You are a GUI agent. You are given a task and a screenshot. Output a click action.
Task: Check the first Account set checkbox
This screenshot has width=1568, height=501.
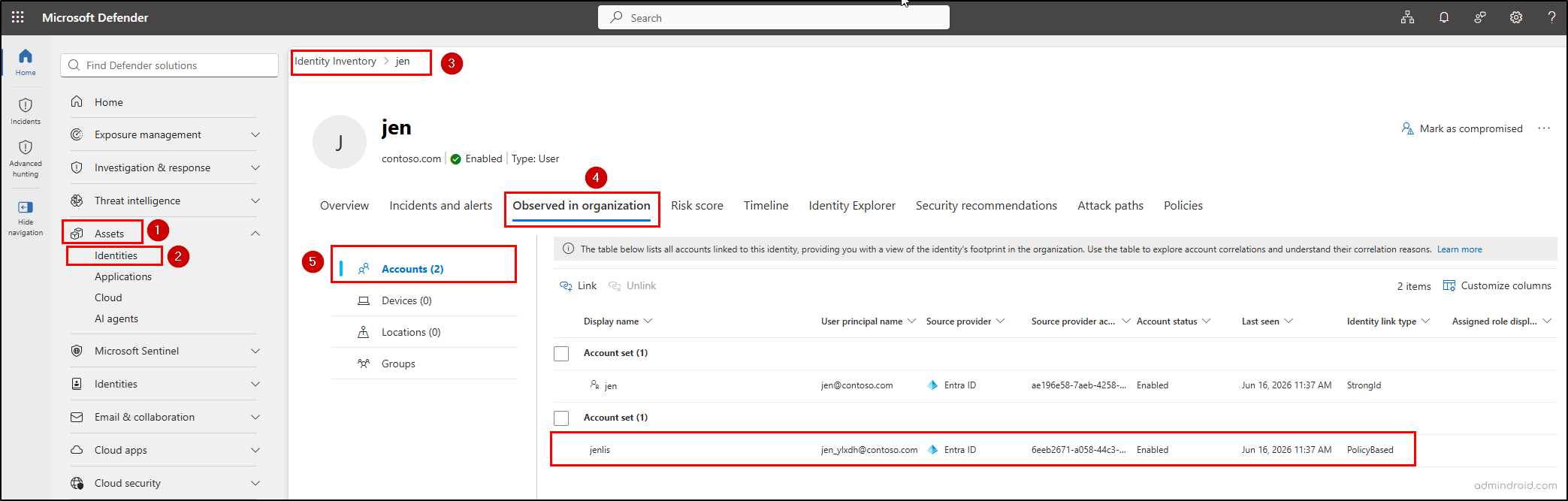[561, 353]
